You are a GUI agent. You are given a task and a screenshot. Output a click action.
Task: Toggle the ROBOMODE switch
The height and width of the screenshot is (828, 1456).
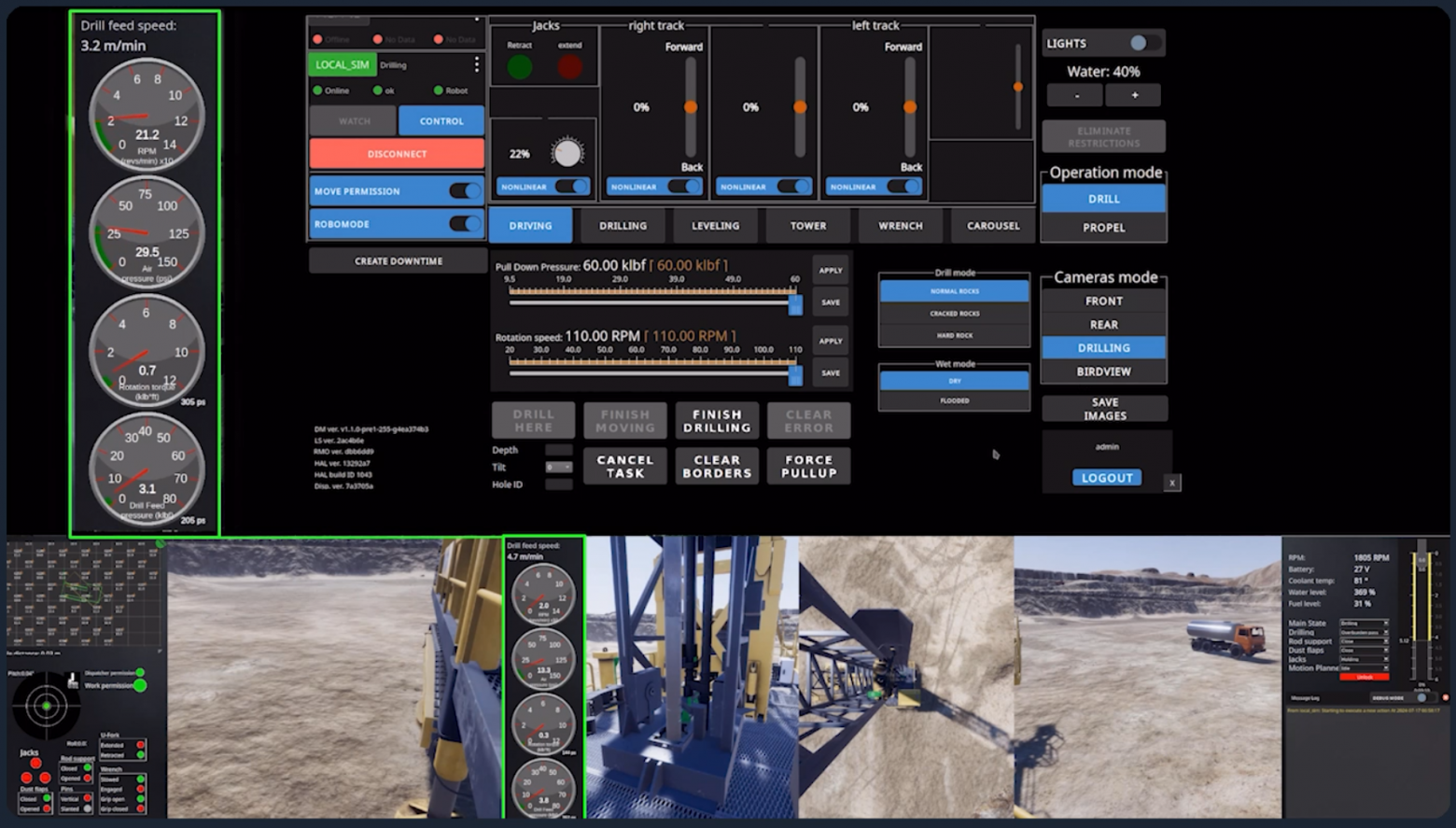click(464, 224)
